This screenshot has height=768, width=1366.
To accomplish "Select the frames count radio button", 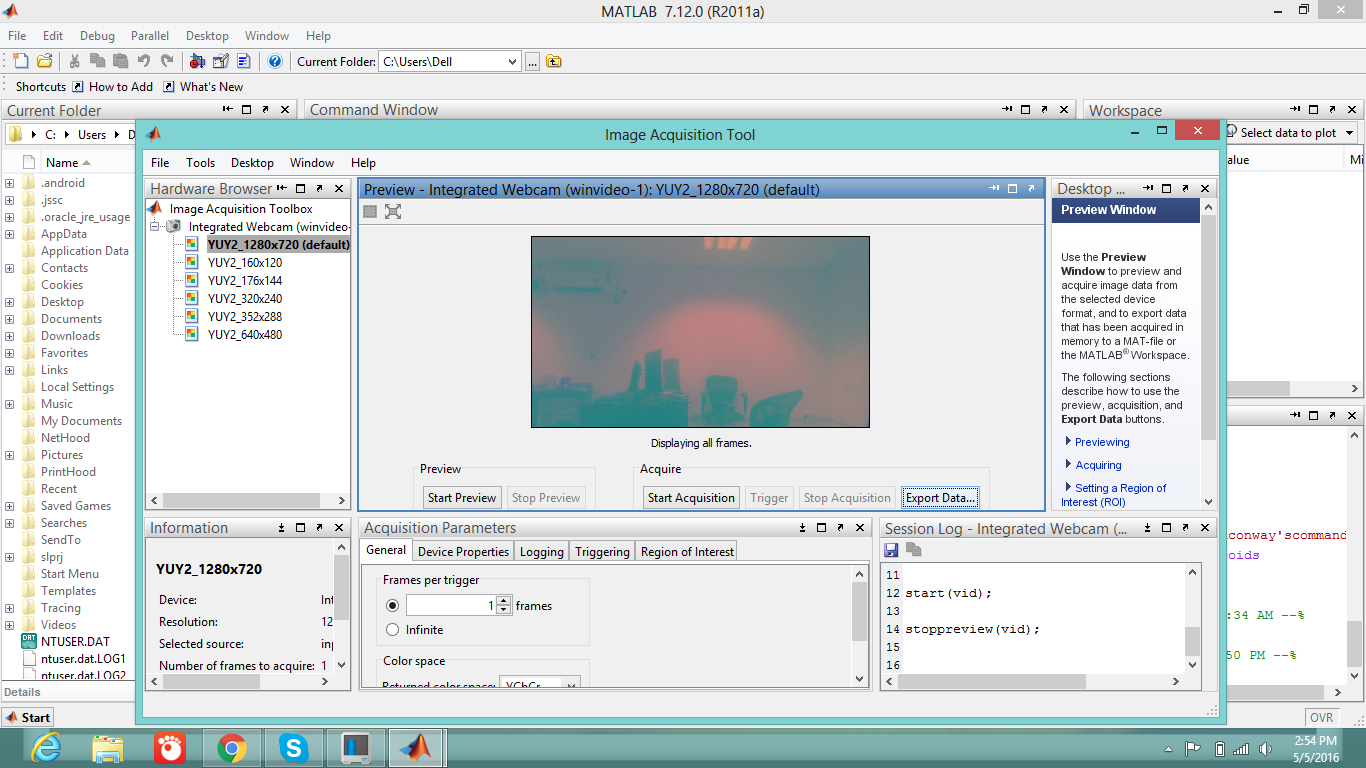I will pyautogui.click(x=392, y=606).
